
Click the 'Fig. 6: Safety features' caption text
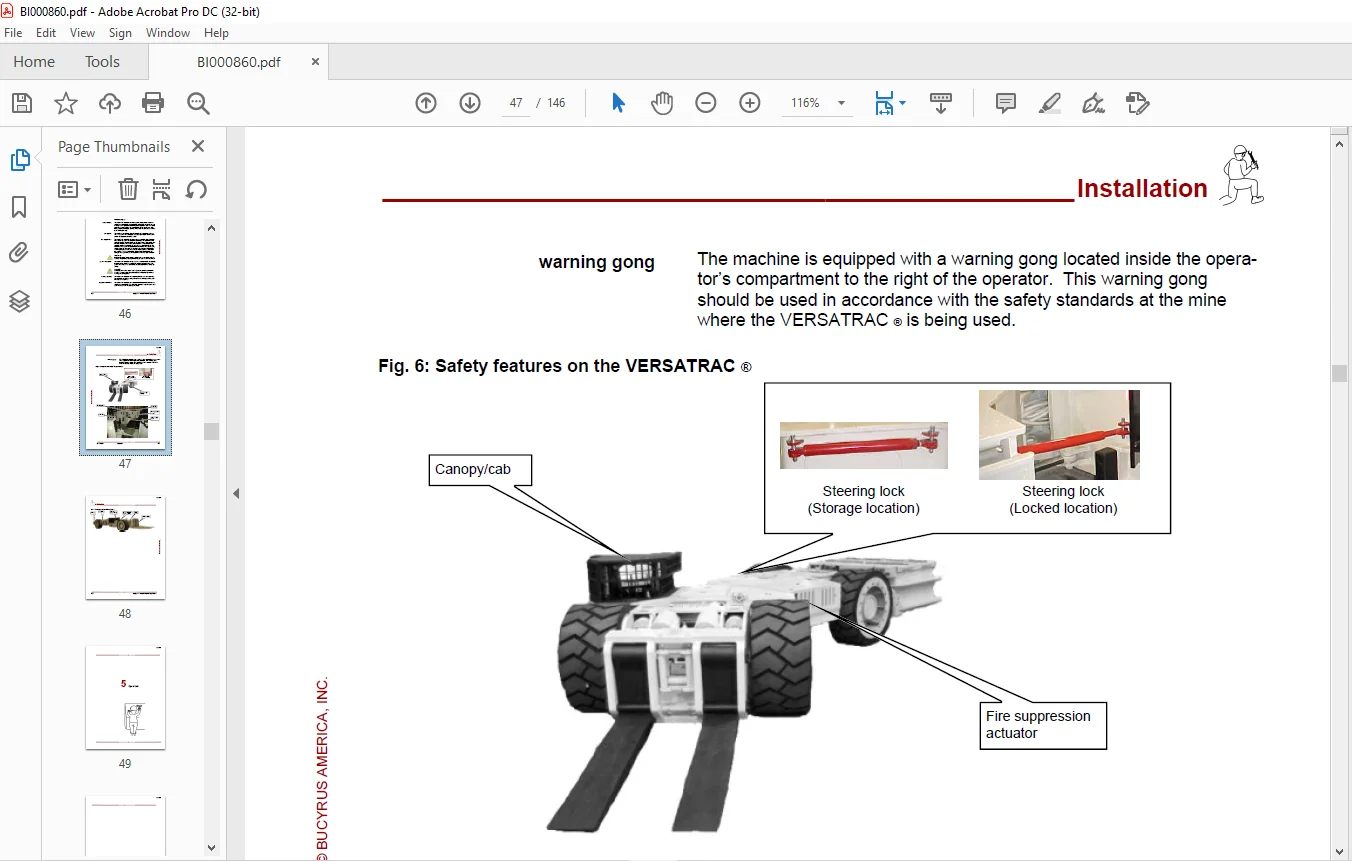(x=565, y=366)
